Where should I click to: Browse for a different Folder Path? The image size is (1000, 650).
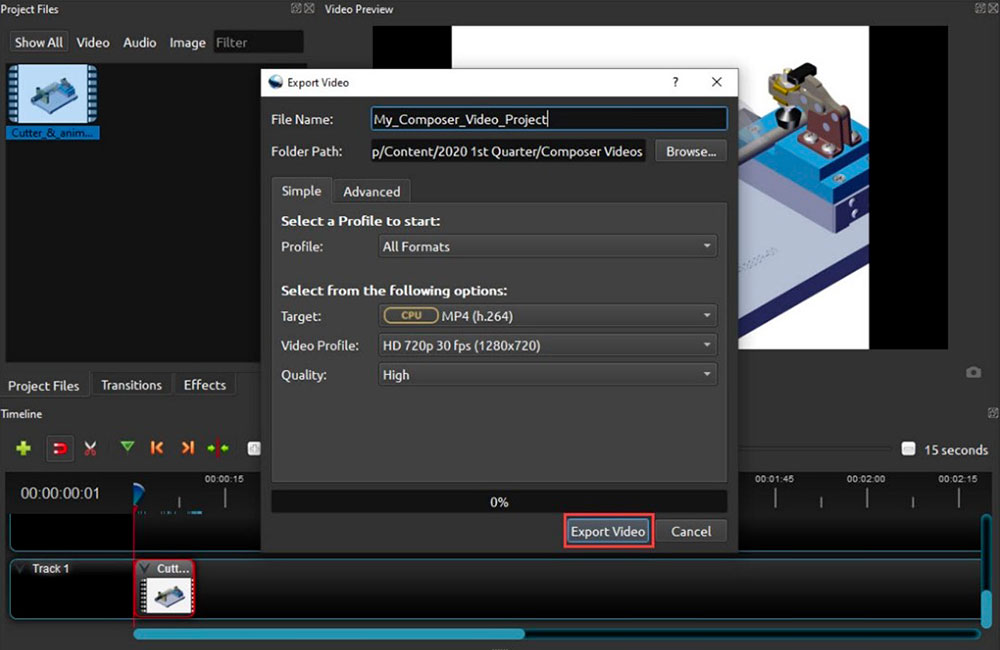click(690, 151)
